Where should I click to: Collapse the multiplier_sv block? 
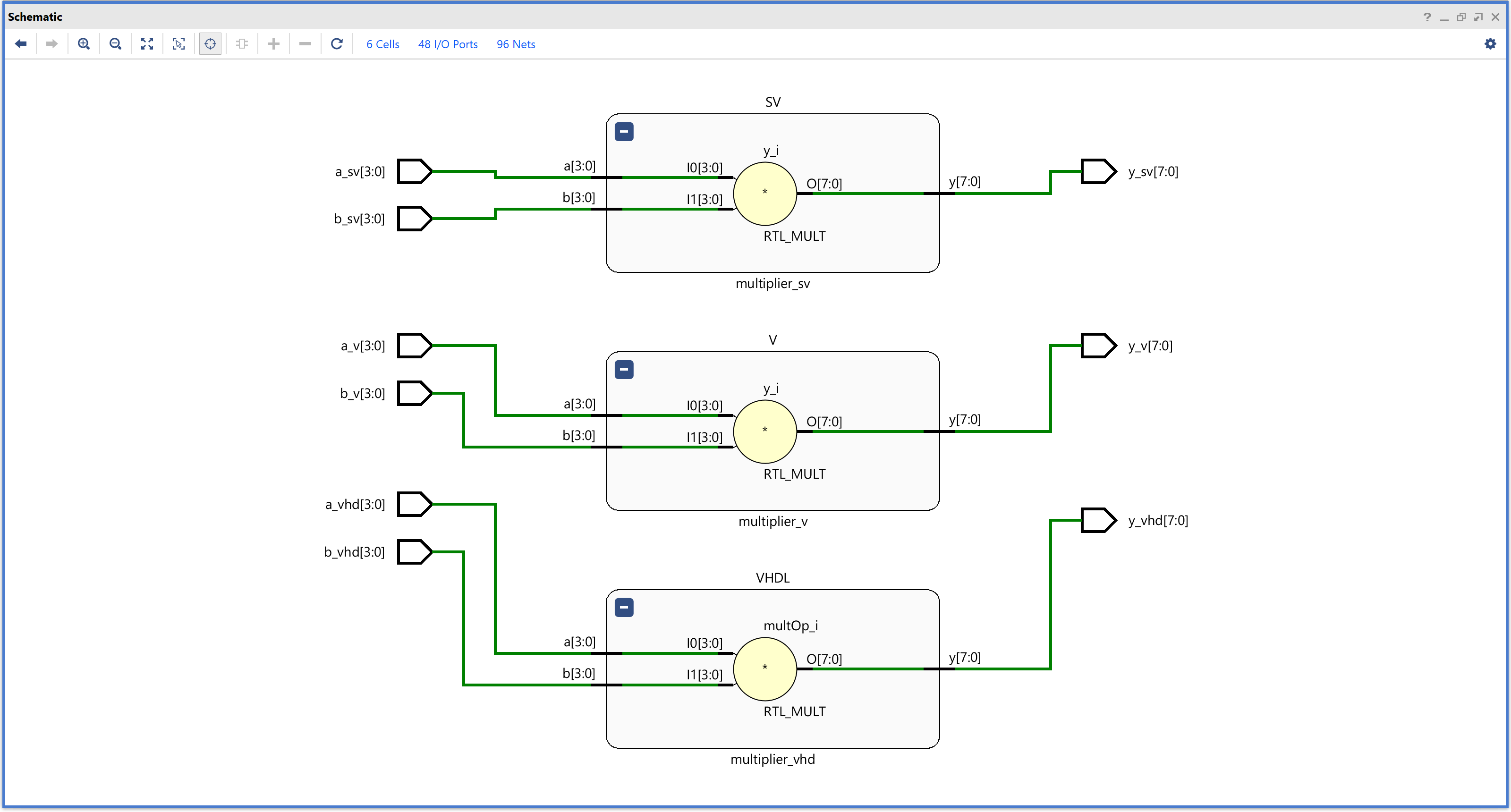[x=624, y=131]
